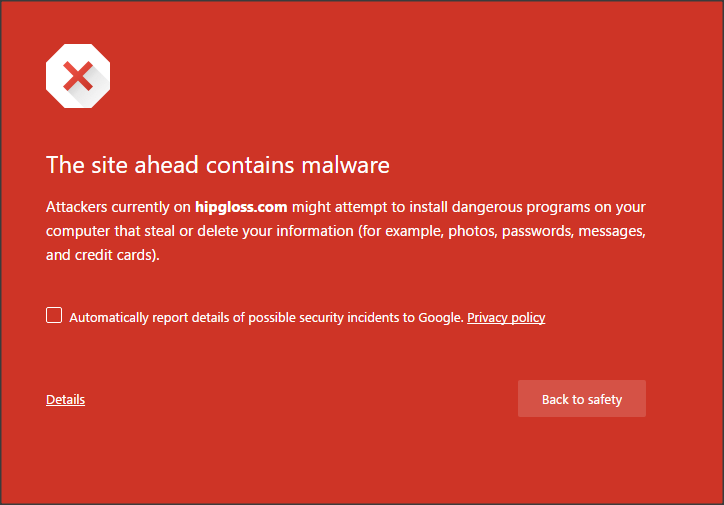Click the word 'messages' in the warning text
724x505 pixels.
click(x=612, y=231)
